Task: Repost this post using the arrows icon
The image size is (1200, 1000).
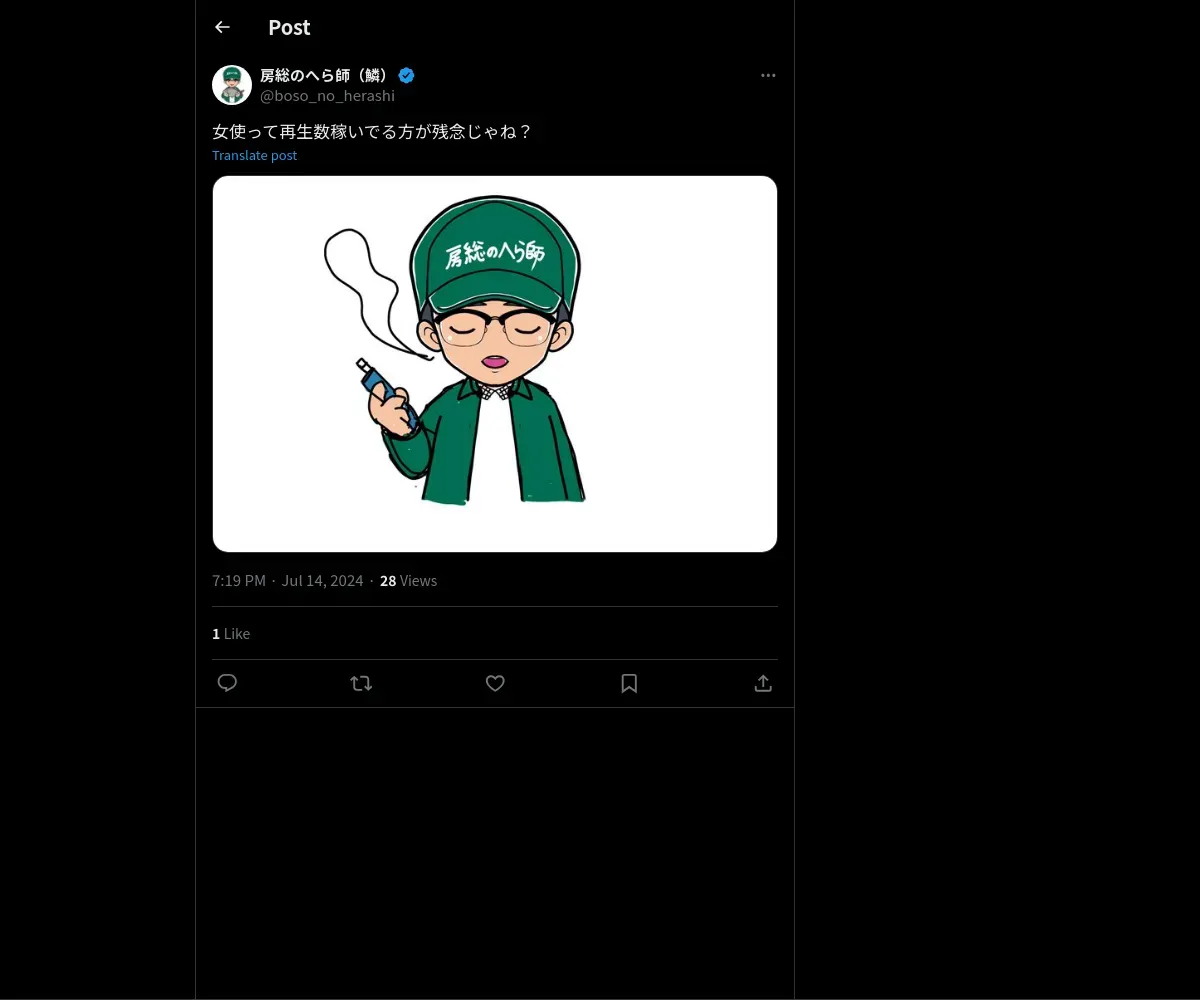Action: [x=361, y=683]
